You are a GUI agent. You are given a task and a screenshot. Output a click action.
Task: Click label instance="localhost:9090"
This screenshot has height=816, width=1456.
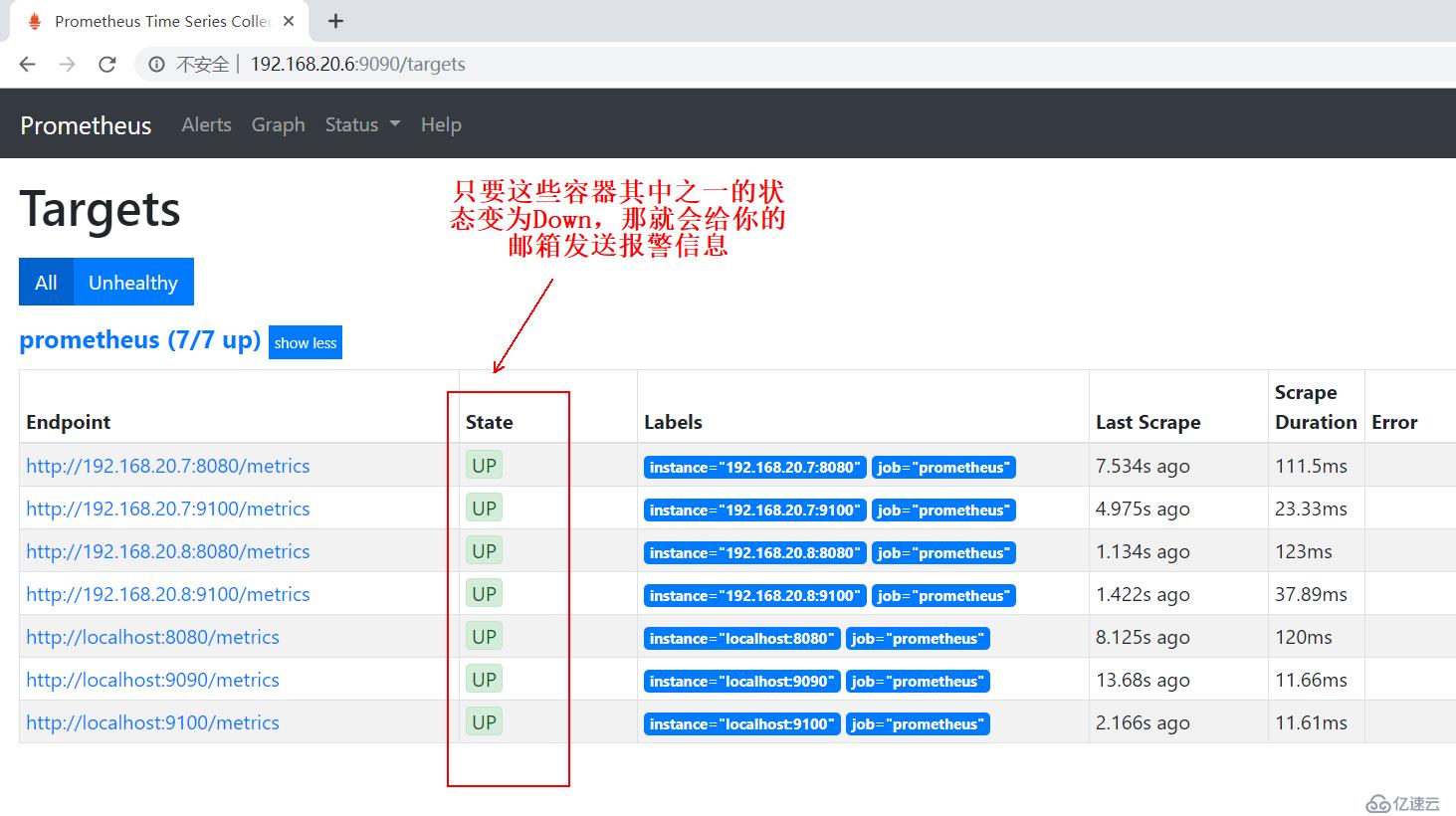click(741, 681)
